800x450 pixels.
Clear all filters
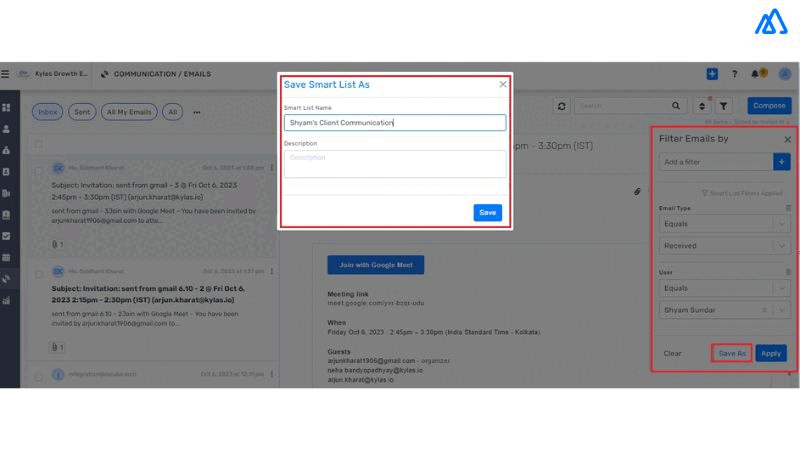672,353
